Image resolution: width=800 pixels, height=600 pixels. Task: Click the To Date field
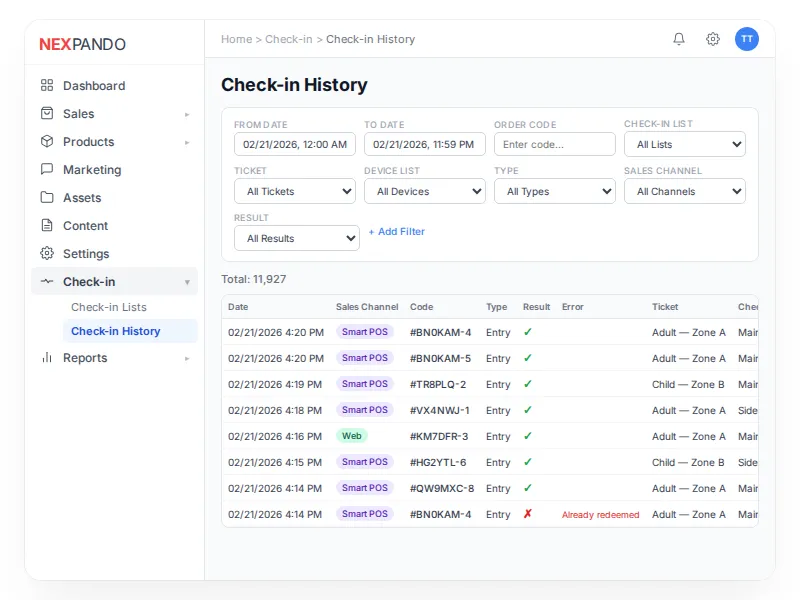[x=424, y=144]
